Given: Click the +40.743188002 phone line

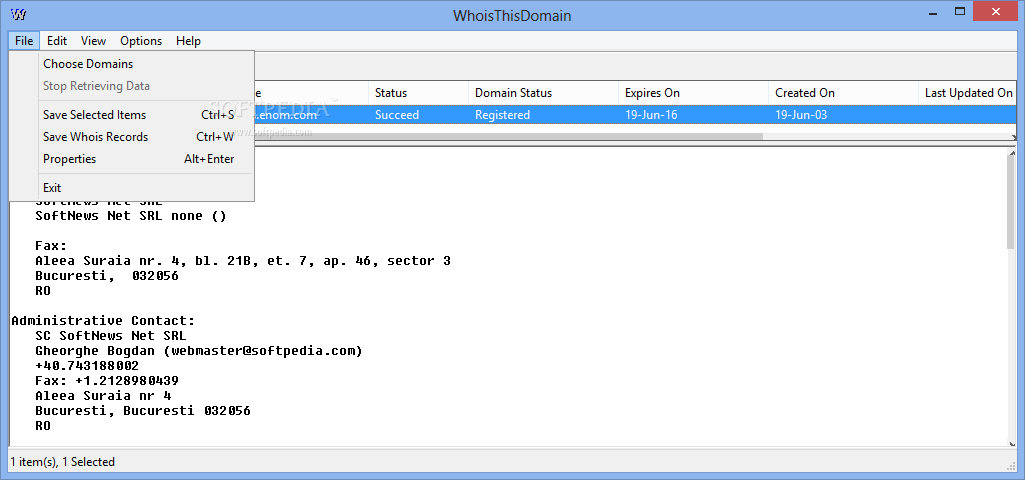Looking at the screenshot, I should pos(87,366).
